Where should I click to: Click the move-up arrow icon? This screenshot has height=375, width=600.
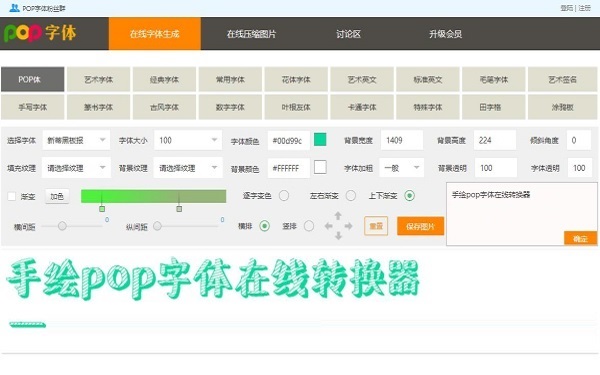(338, 216)
